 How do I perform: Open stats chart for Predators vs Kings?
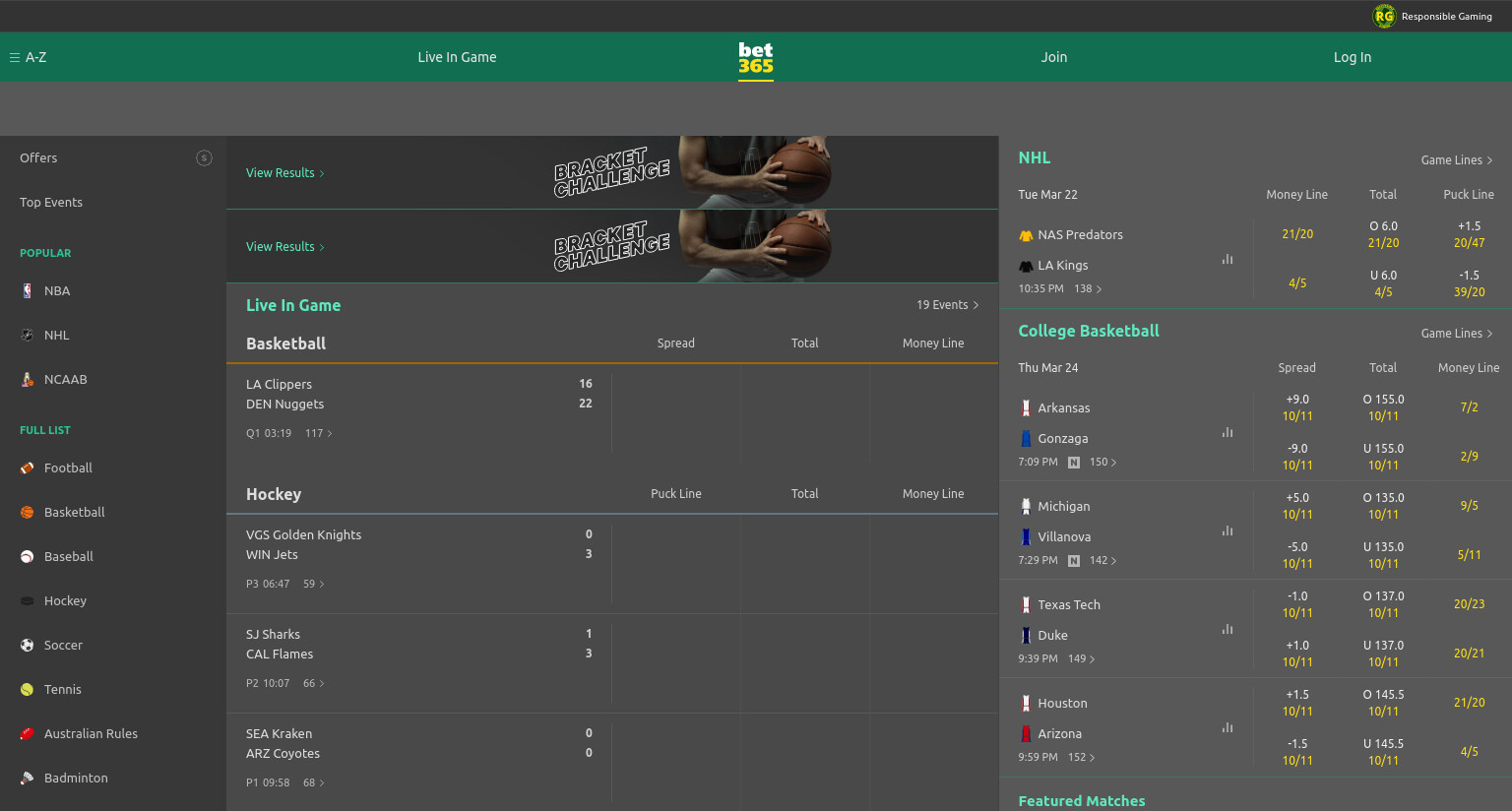[x=1228, y=259]
